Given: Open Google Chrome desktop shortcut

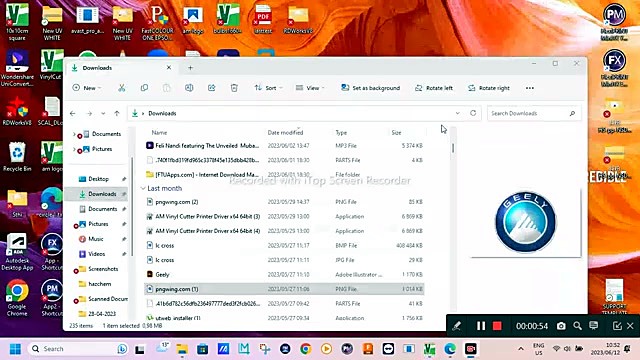Looking at the screenshot, I should click(x=17, y=298).
